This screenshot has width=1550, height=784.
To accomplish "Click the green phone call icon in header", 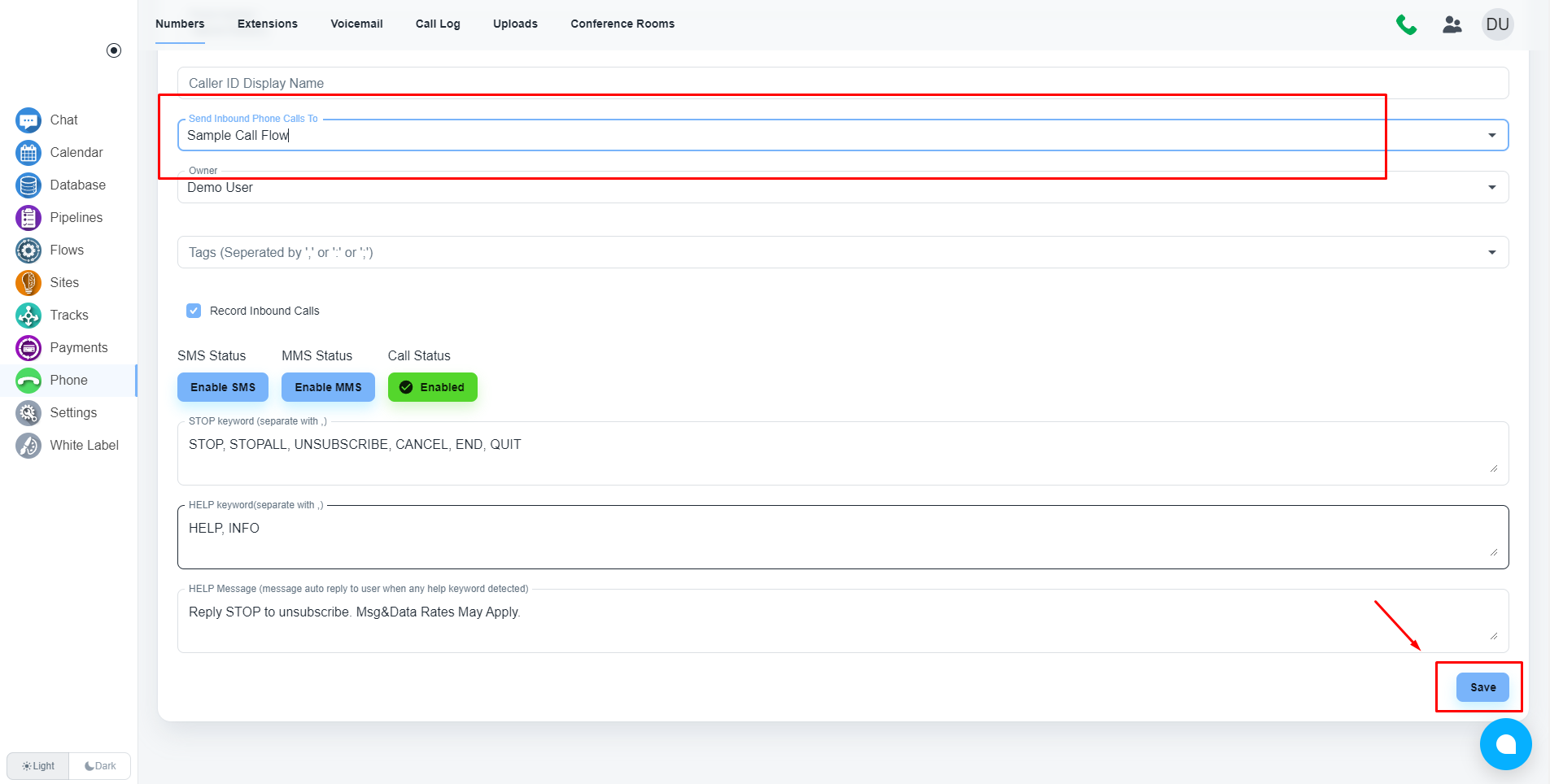I will 1406,24.
